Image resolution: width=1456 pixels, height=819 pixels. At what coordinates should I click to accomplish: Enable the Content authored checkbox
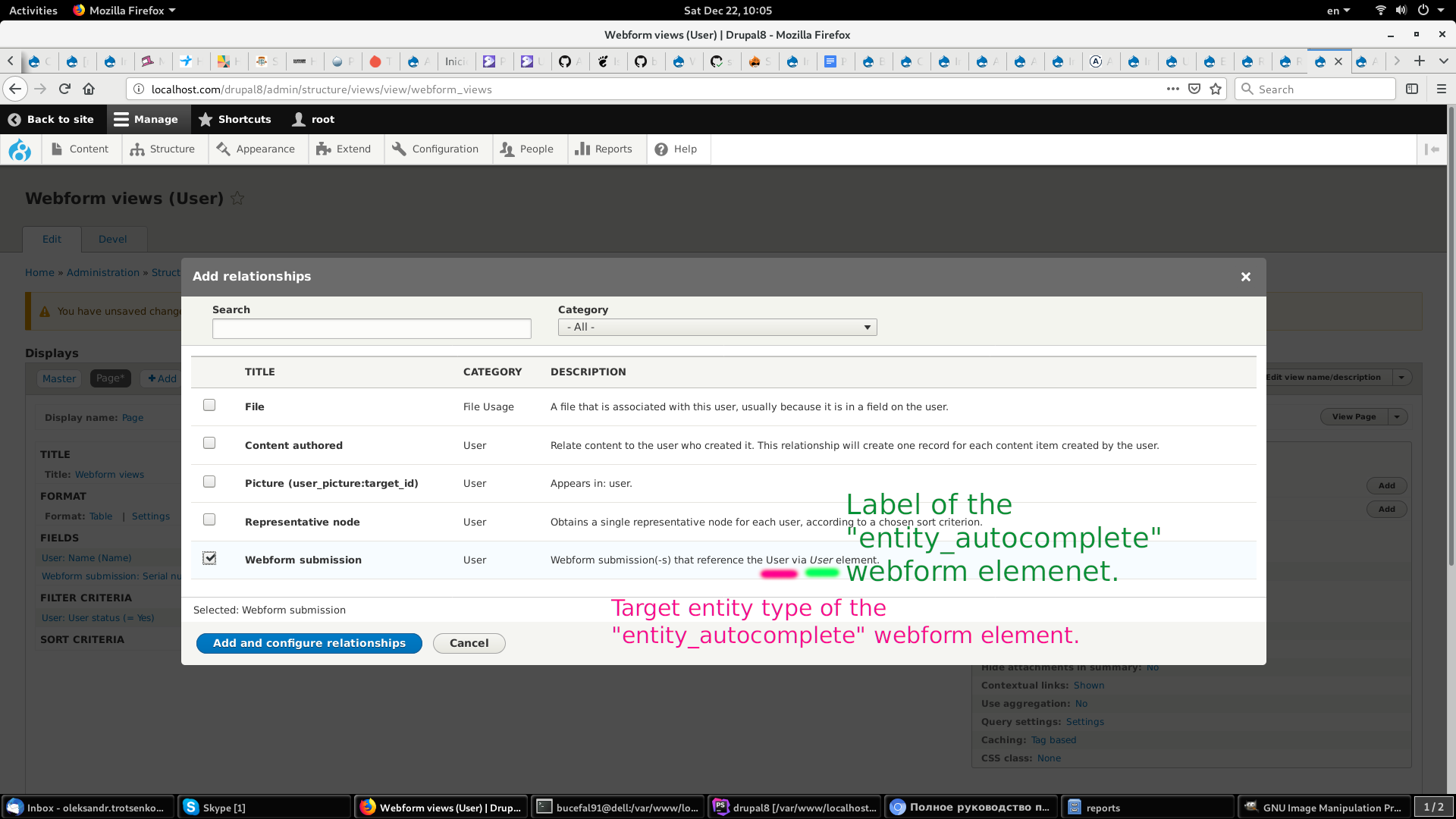tap(209, 443)
